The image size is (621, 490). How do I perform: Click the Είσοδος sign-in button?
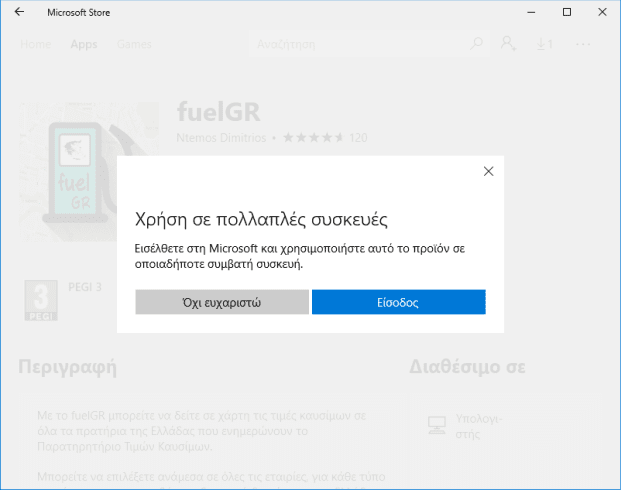[398, 302]
